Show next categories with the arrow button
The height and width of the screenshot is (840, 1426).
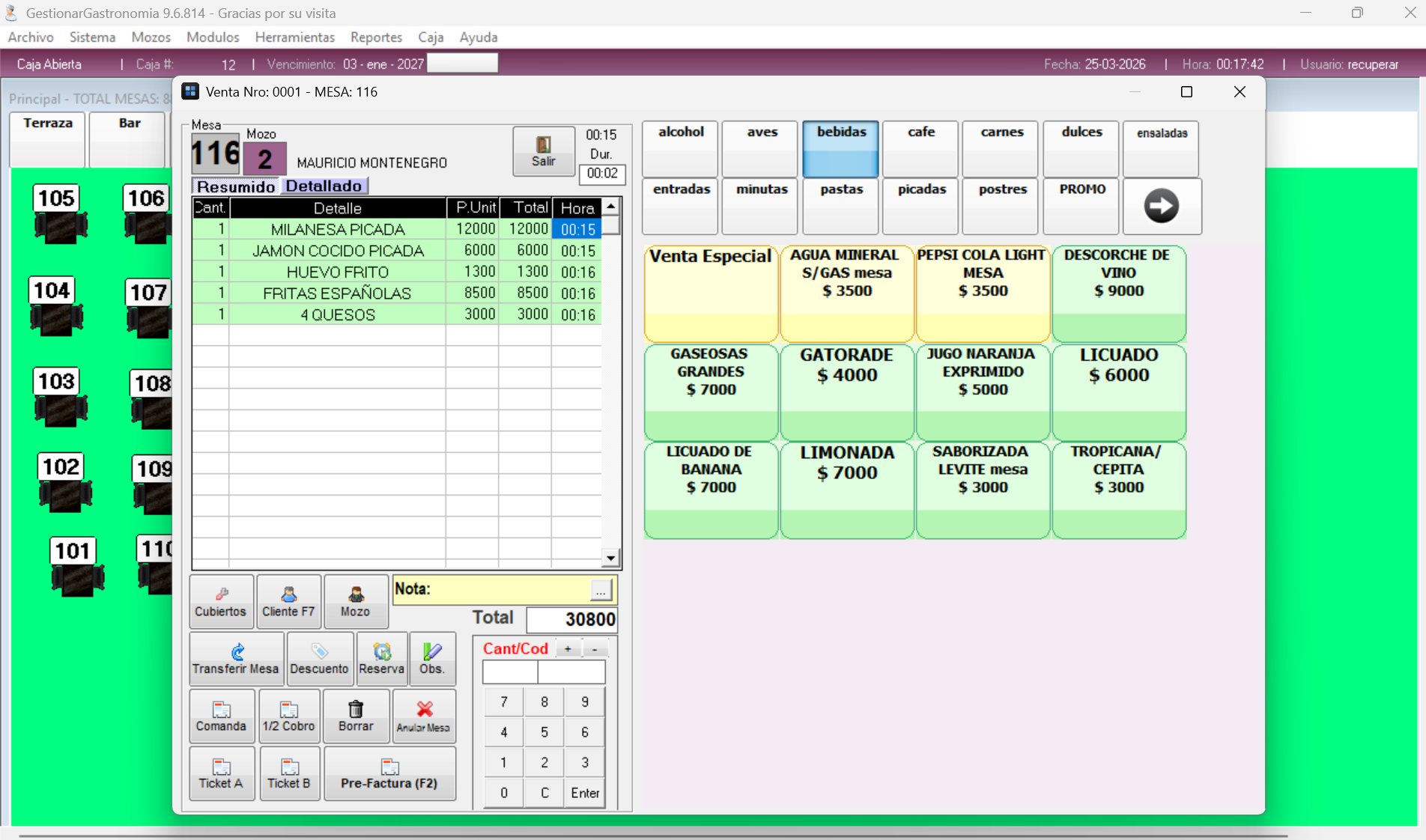pyautogui.click(x=1161, y=206)
